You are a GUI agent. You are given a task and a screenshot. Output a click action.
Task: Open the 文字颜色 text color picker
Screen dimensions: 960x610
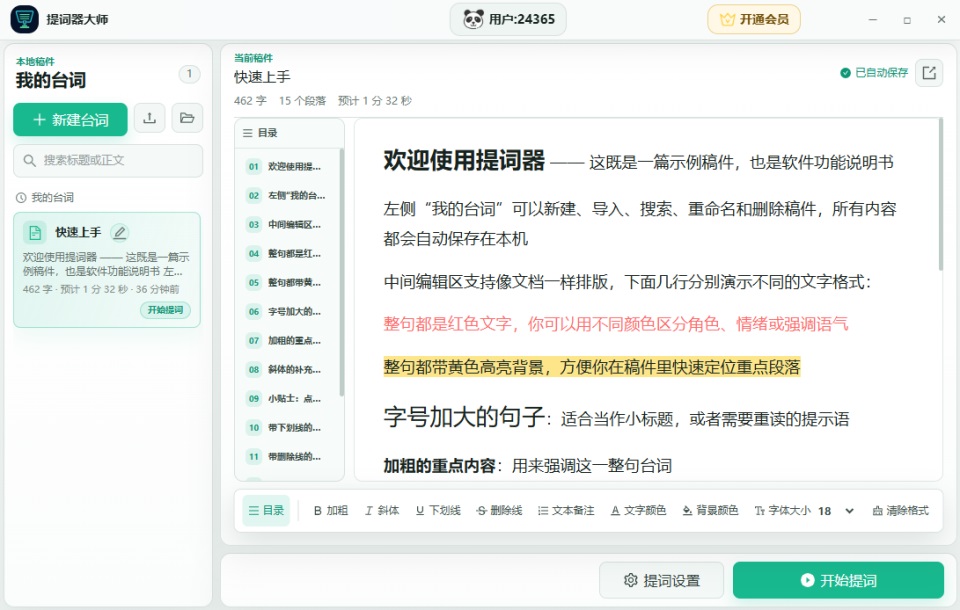coord(638,511)
